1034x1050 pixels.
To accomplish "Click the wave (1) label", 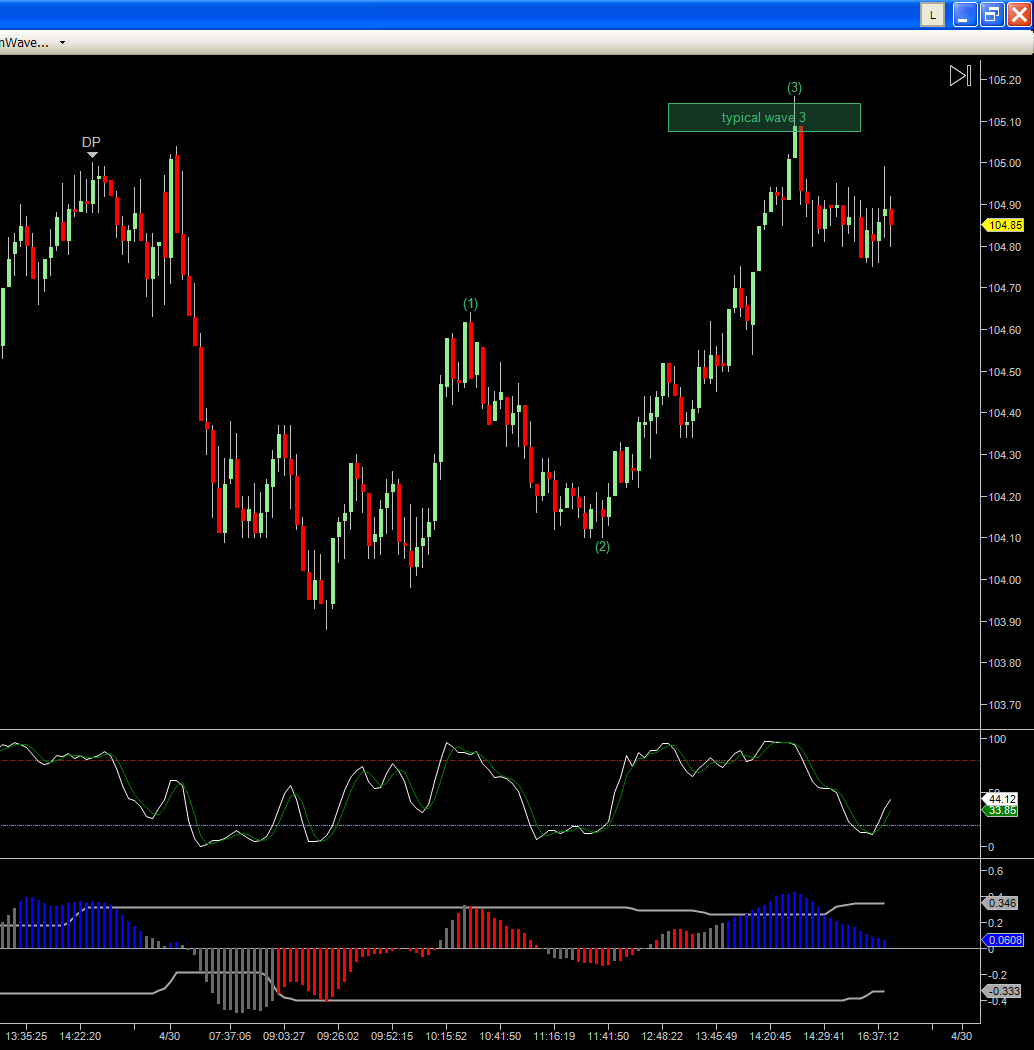I will 471,304.
